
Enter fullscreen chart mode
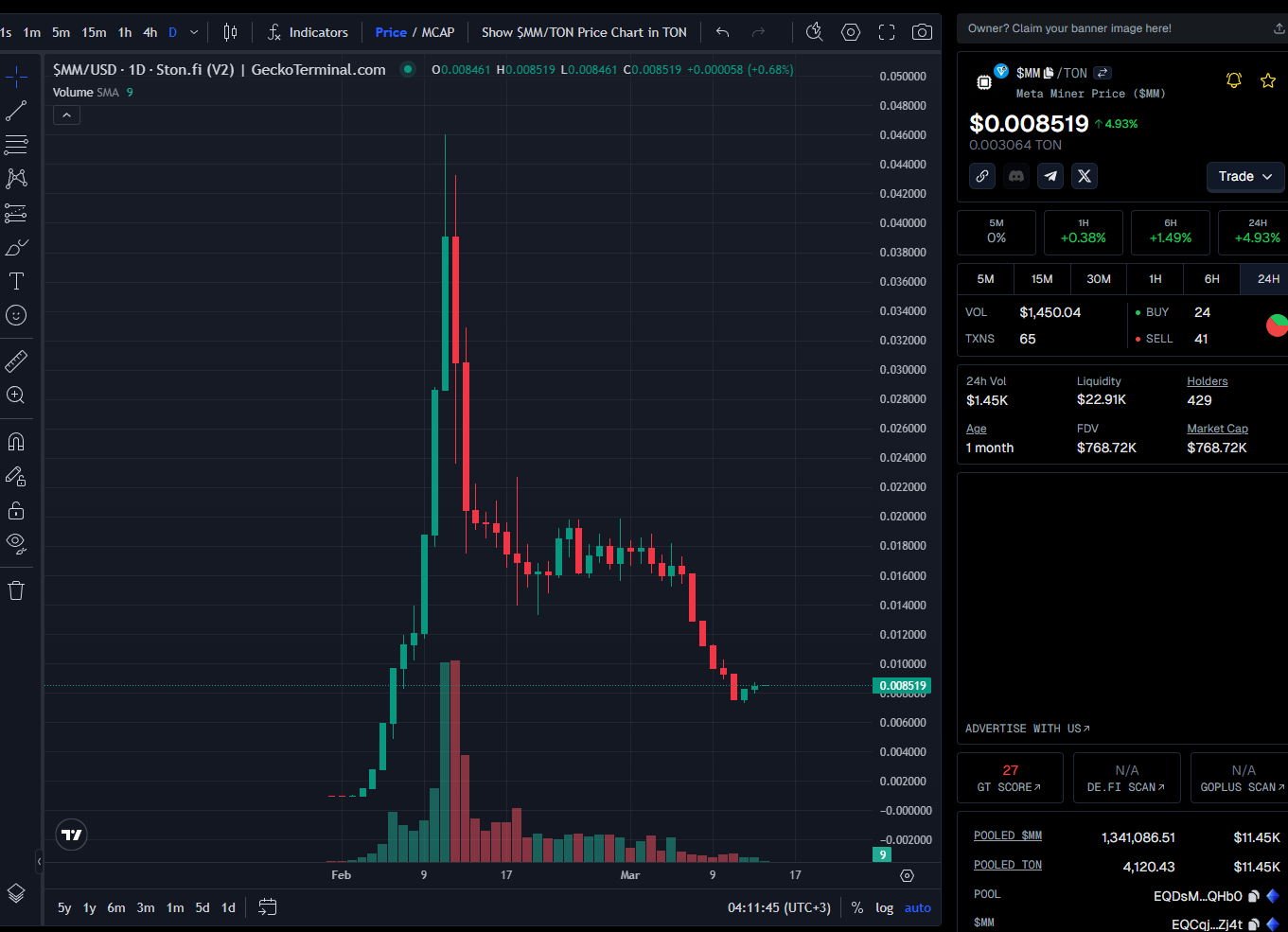point(887,32)
